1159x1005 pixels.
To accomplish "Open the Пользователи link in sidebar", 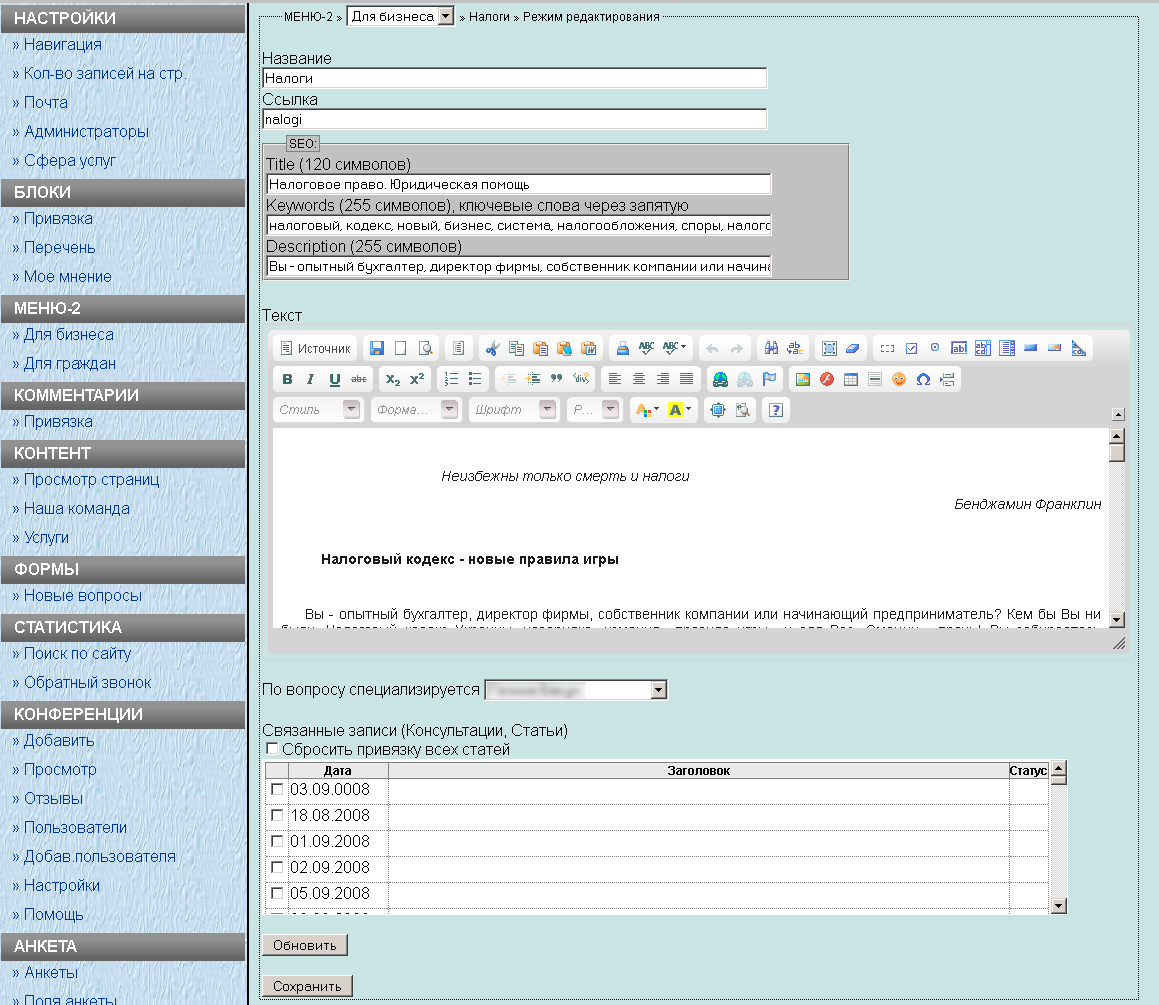I will [x=75, y=828].
